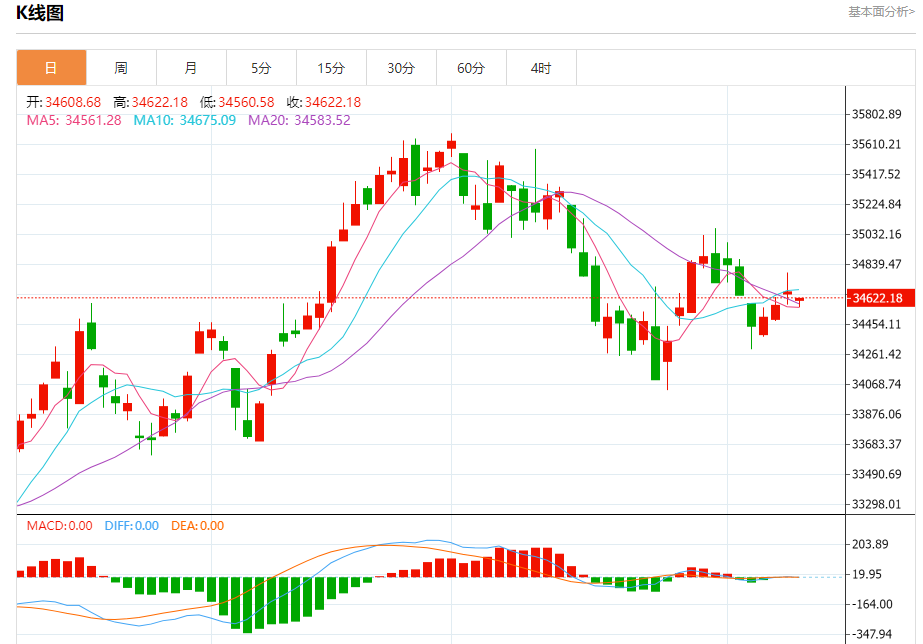The height and width of the screenshot is (644, 923).
Task: Click the 203.89 MACD axis label
Action: click(870, 545)
